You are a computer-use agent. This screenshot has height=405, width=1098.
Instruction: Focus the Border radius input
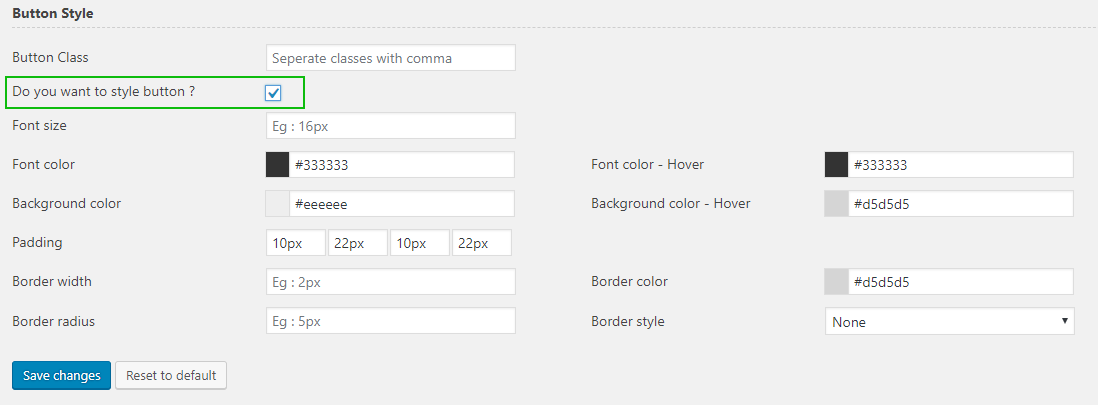[x=391, y=321]
